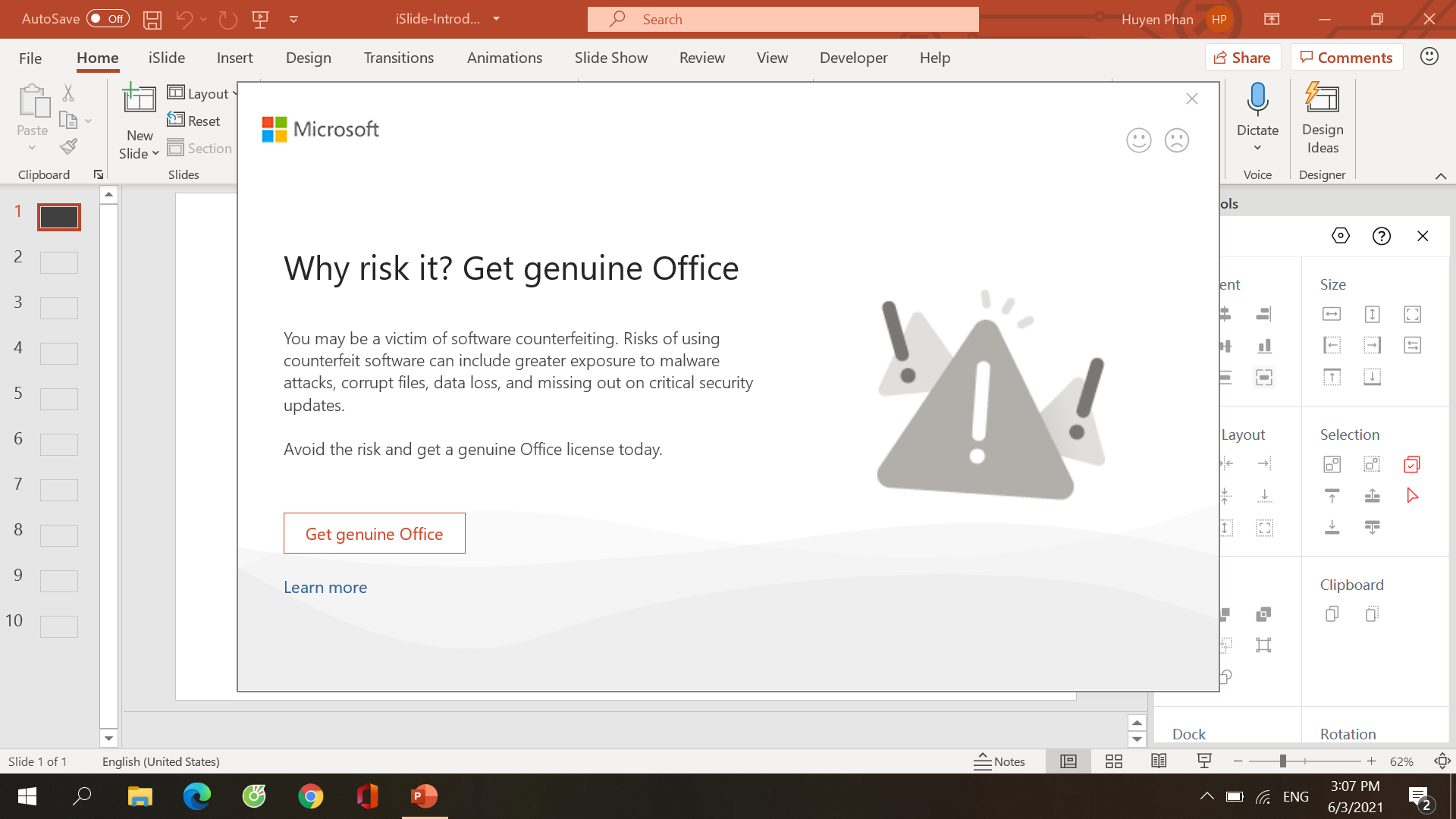The height and width of the screenshot is (819, 1456).
Task: Expand the Dictate dropdown arrow
Action: (x=1257, y=148)
